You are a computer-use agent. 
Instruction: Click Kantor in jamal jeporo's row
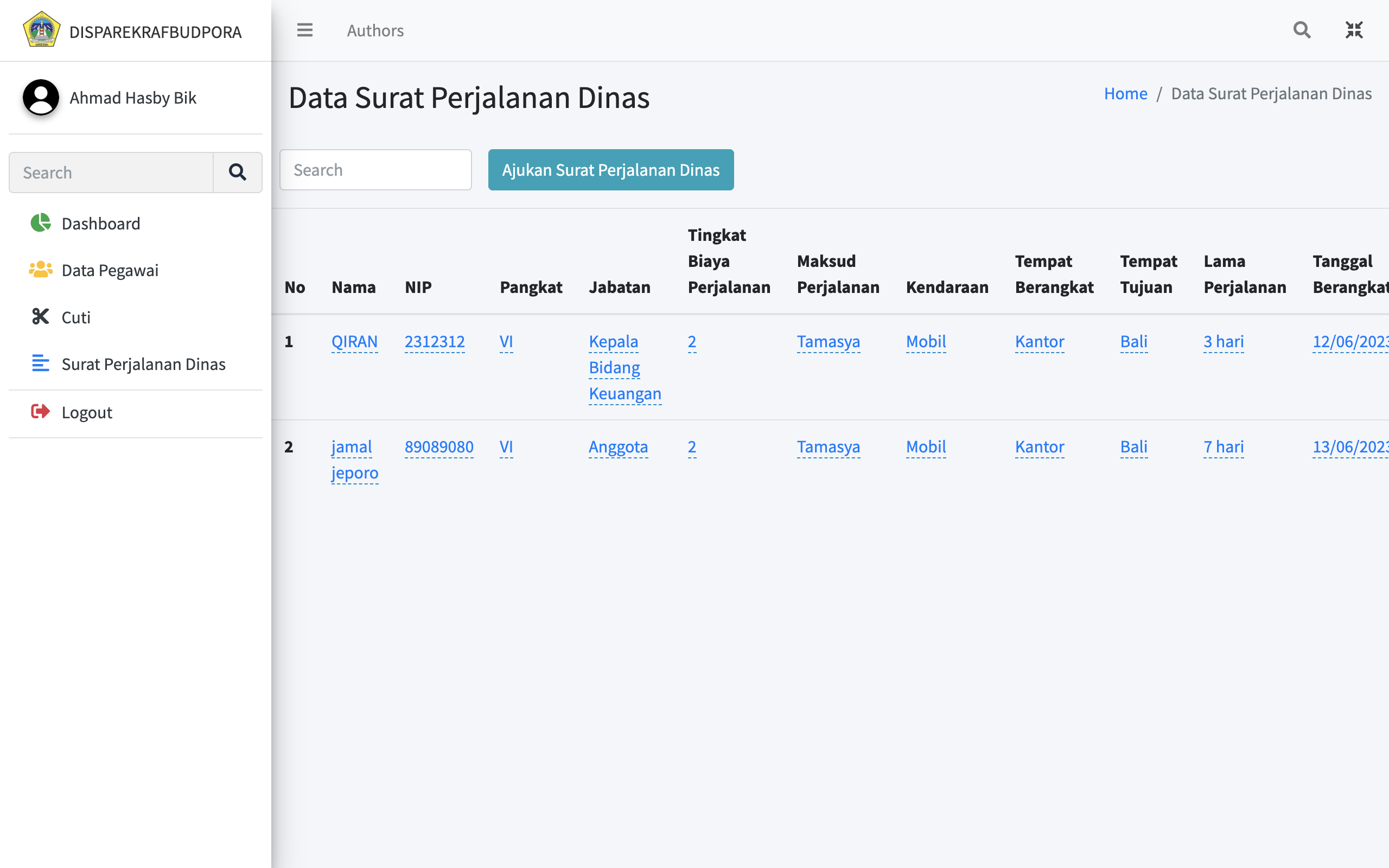tap(1040, 446)
